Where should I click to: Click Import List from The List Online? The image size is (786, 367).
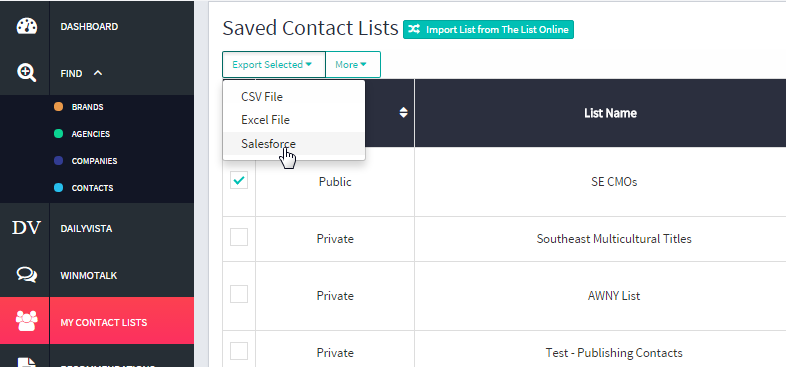click(488, 30)
